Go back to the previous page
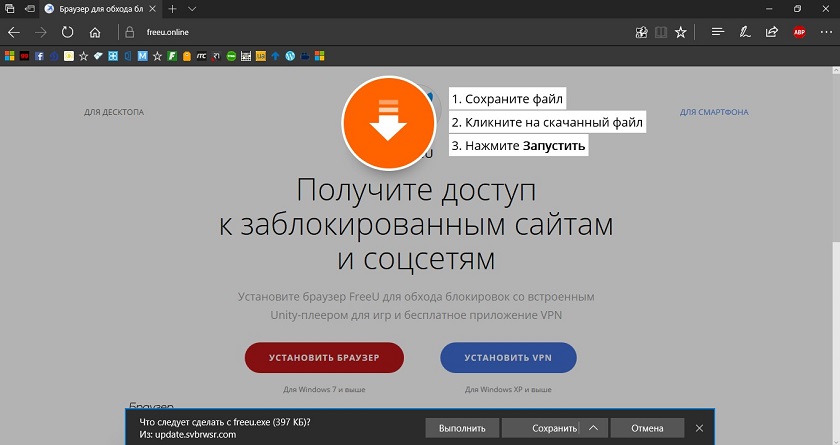This screenshot has width=840, height=445. pos(14,32)
